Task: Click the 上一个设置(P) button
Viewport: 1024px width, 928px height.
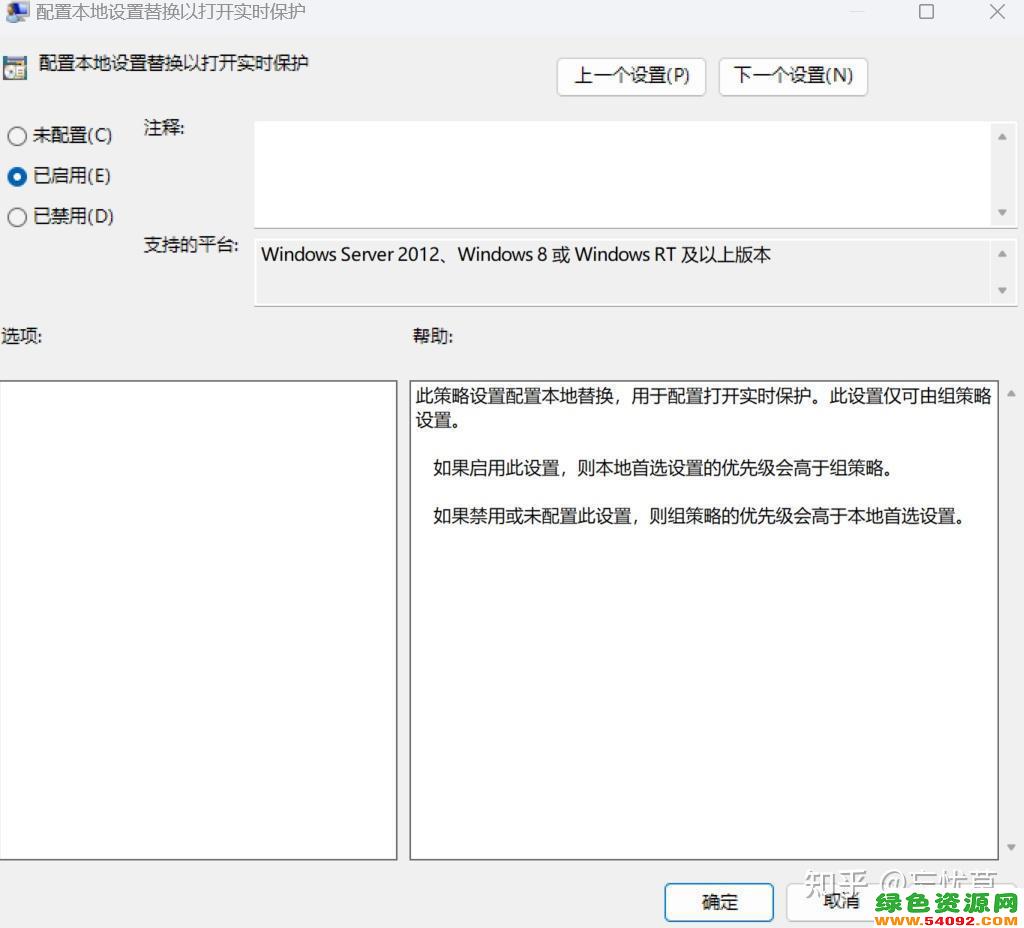Action: click(631, 77)
